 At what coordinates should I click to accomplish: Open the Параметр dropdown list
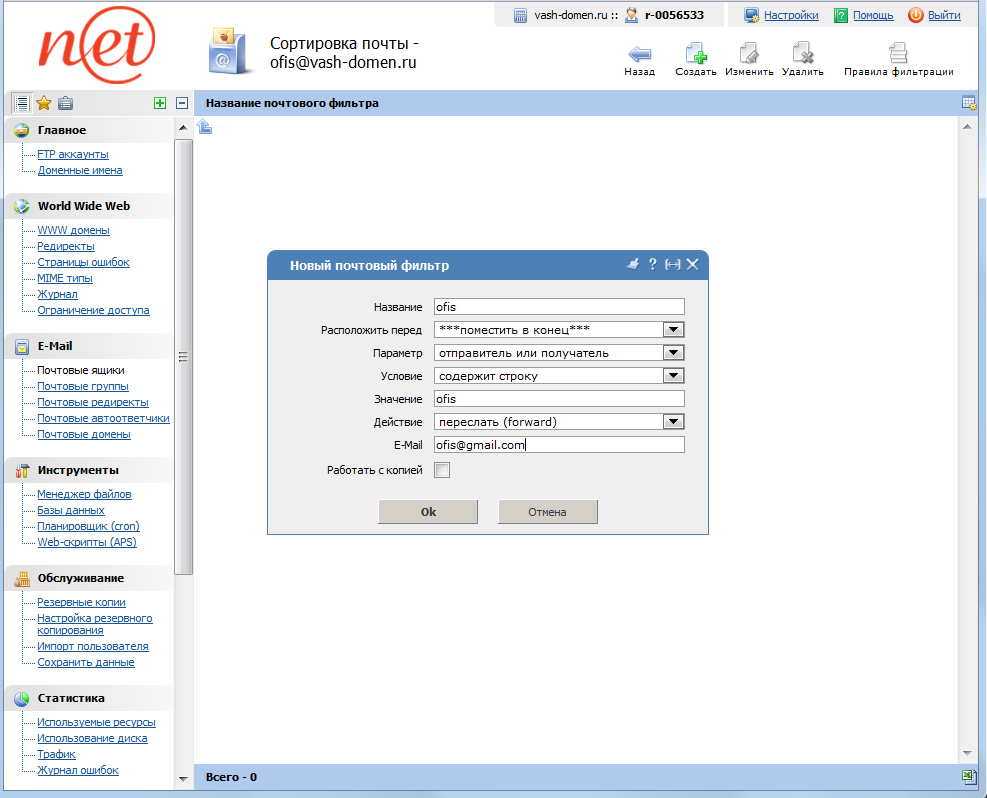click(x=673, y=353)
